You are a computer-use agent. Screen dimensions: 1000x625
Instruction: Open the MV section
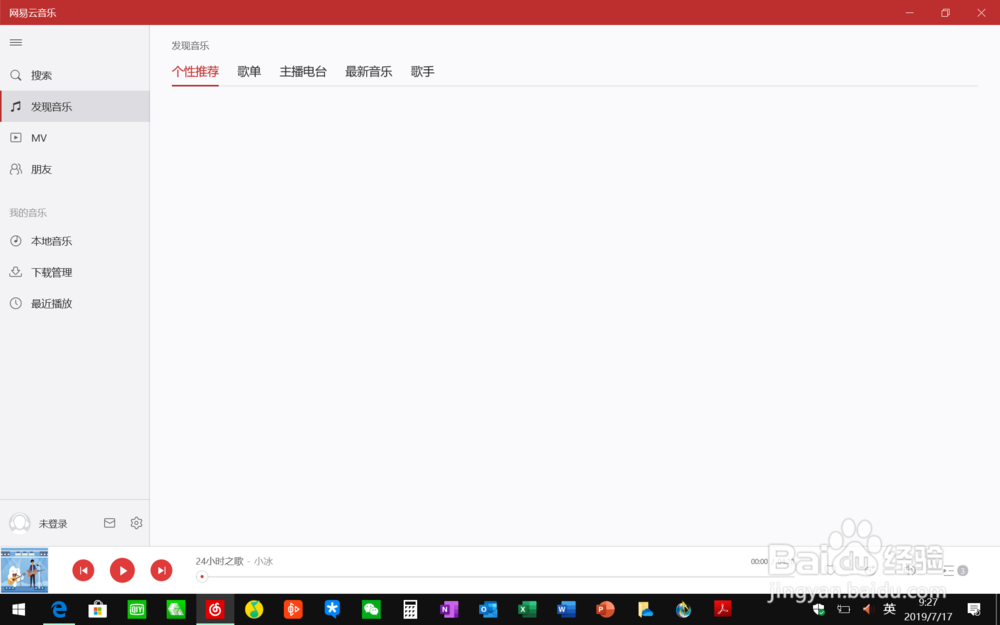[75, 138]
